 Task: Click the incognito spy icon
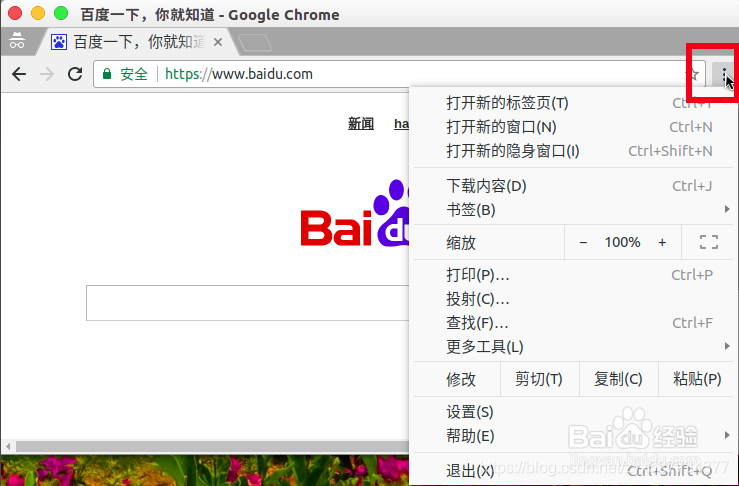17,41
